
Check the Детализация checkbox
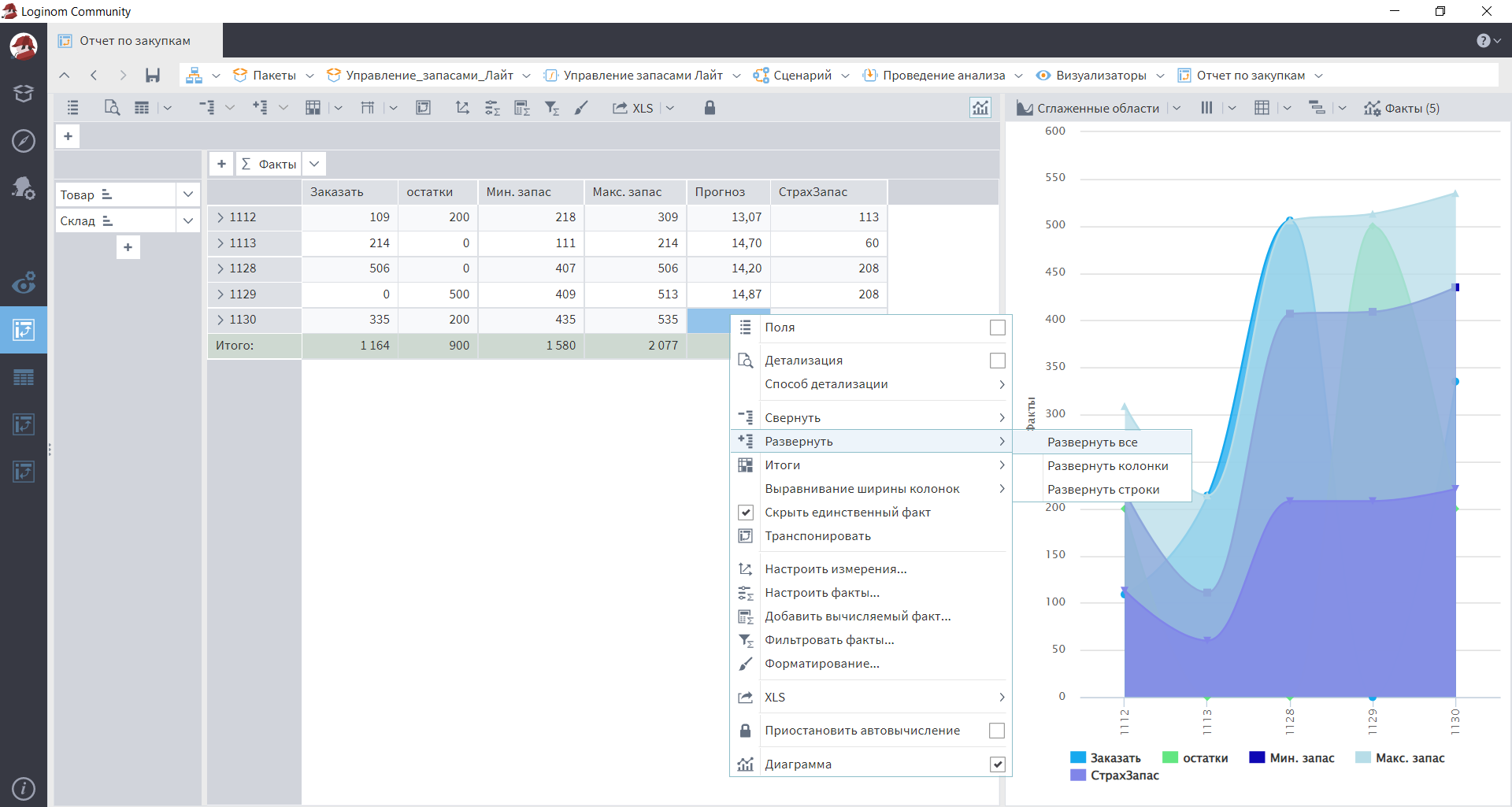pos(997,361)
